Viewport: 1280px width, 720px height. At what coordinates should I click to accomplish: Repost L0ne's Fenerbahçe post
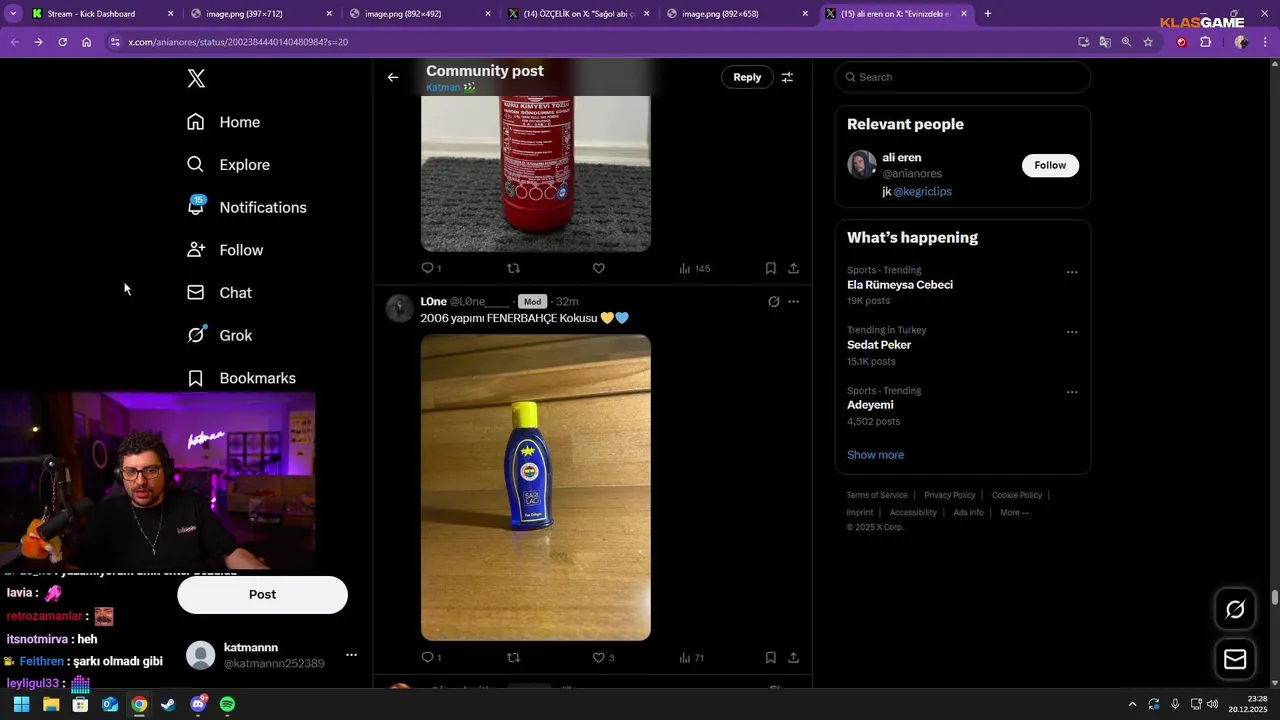(x=514, y=657)
